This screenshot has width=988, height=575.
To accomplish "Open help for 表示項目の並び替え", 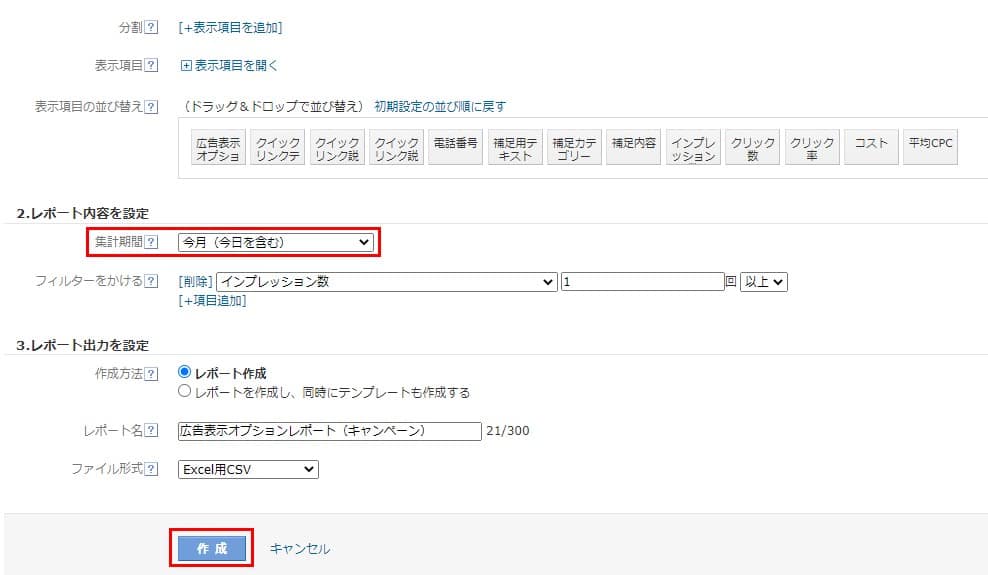I will tap(151, 107).
